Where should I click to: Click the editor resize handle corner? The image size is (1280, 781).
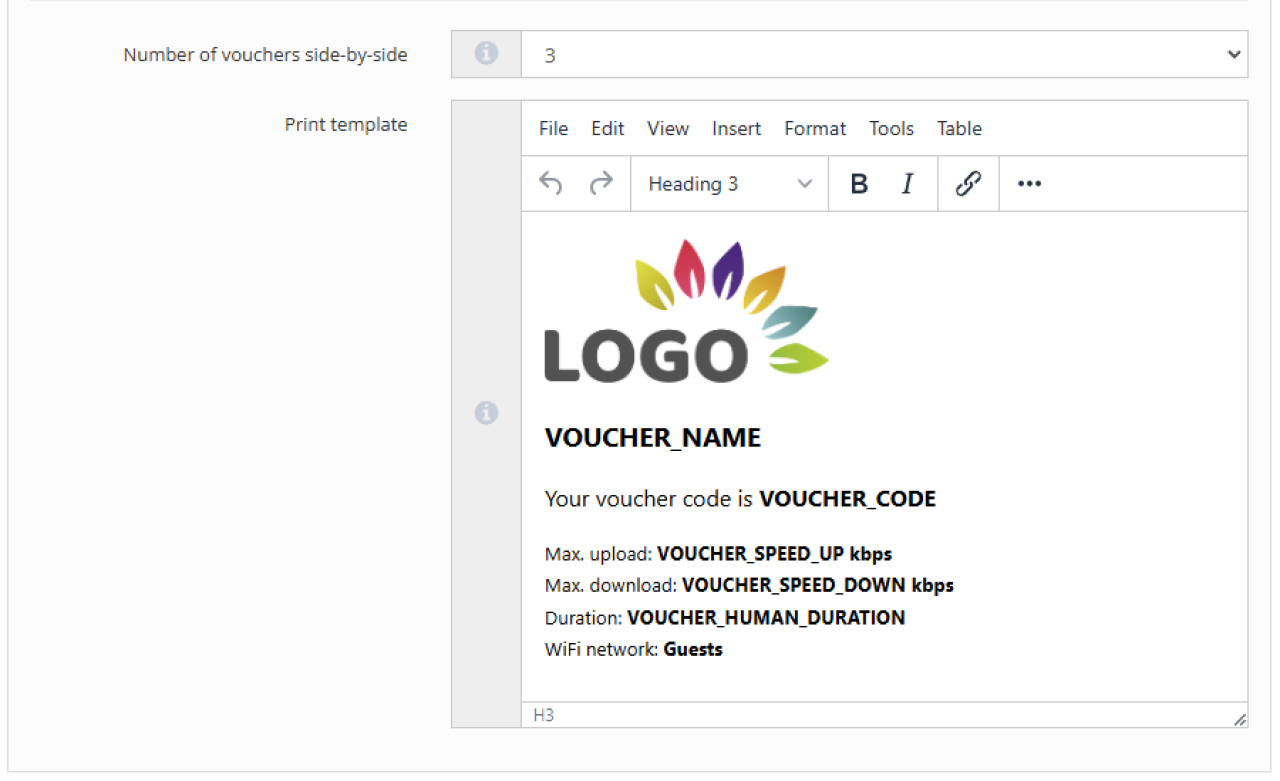tap(1239, 718)
